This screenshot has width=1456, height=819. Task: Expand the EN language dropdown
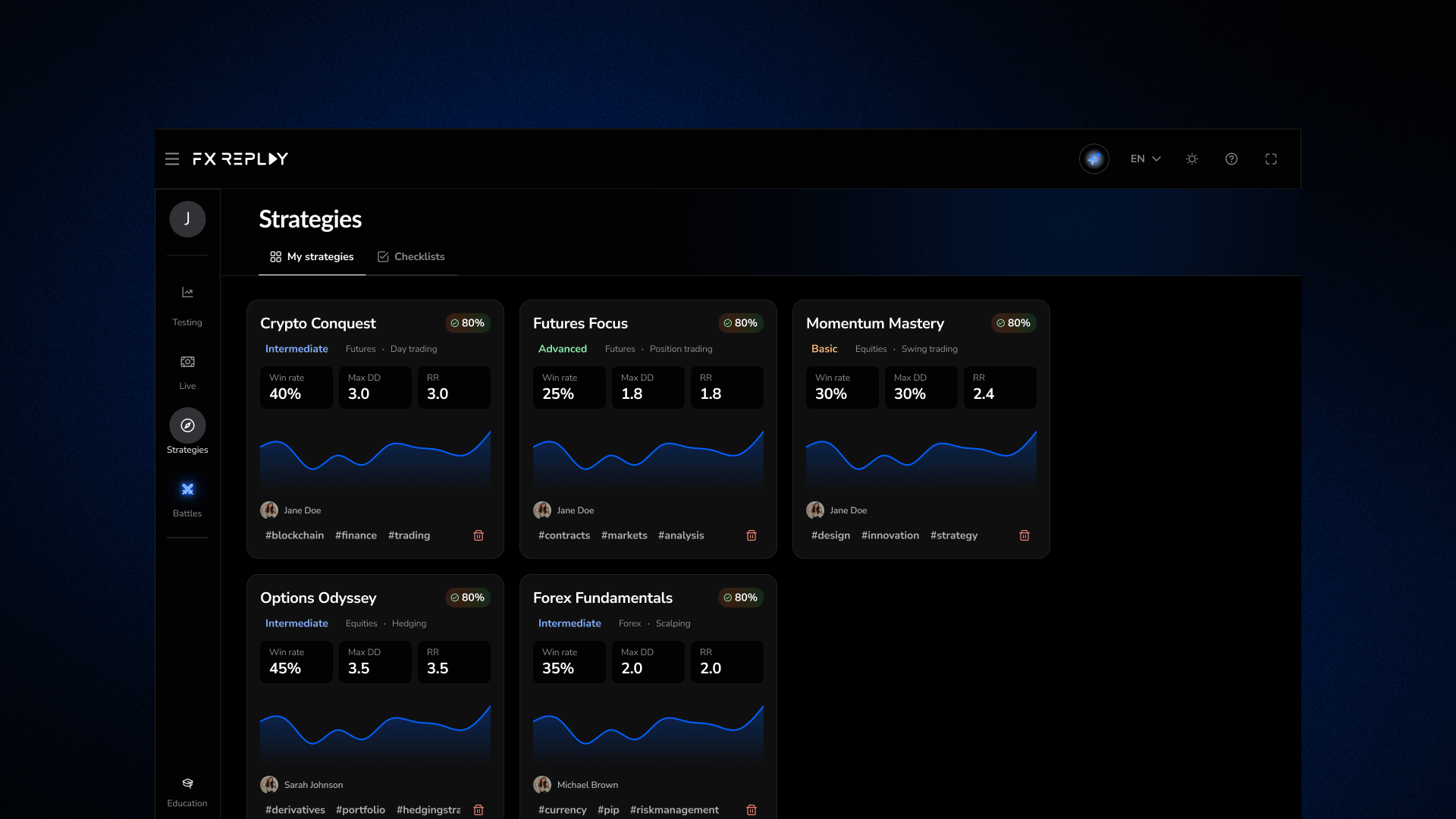[x=1145, y=159]
